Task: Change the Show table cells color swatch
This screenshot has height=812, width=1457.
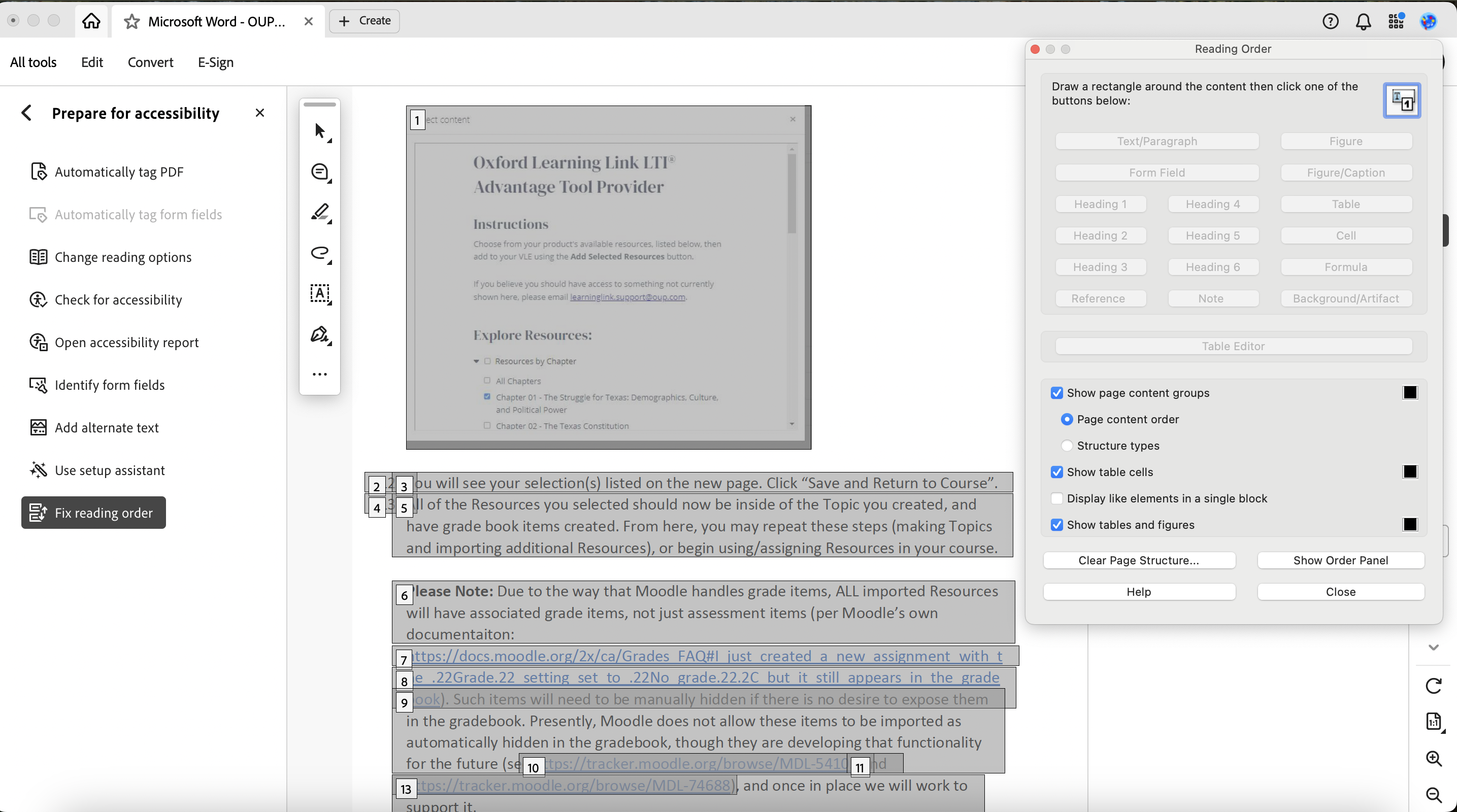Action: pos(1410,472)
